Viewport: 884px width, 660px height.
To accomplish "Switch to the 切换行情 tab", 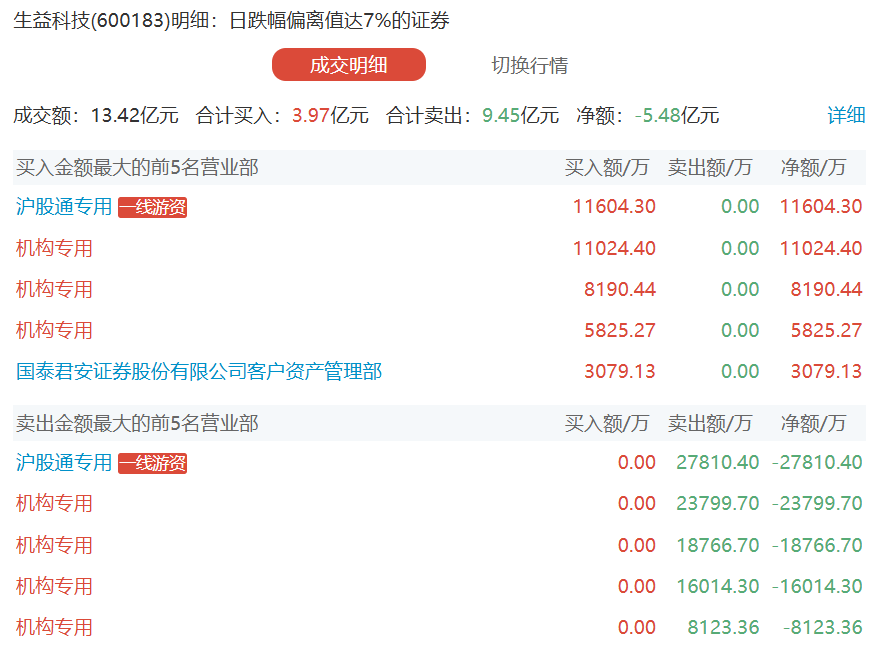I will (x=529, y=65).
